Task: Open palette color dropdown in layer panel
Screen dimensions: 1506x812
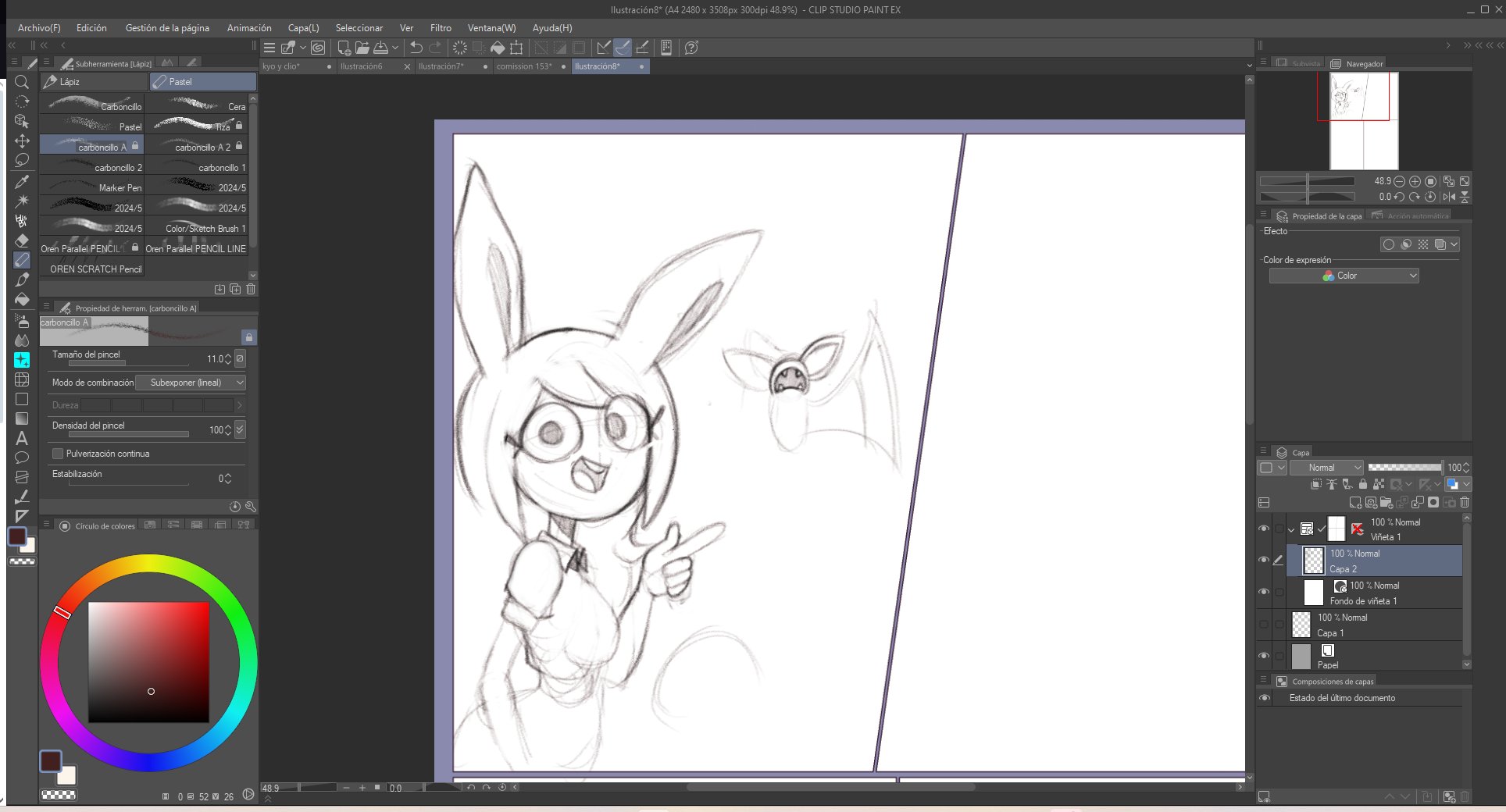Action: pos(1272,468)
